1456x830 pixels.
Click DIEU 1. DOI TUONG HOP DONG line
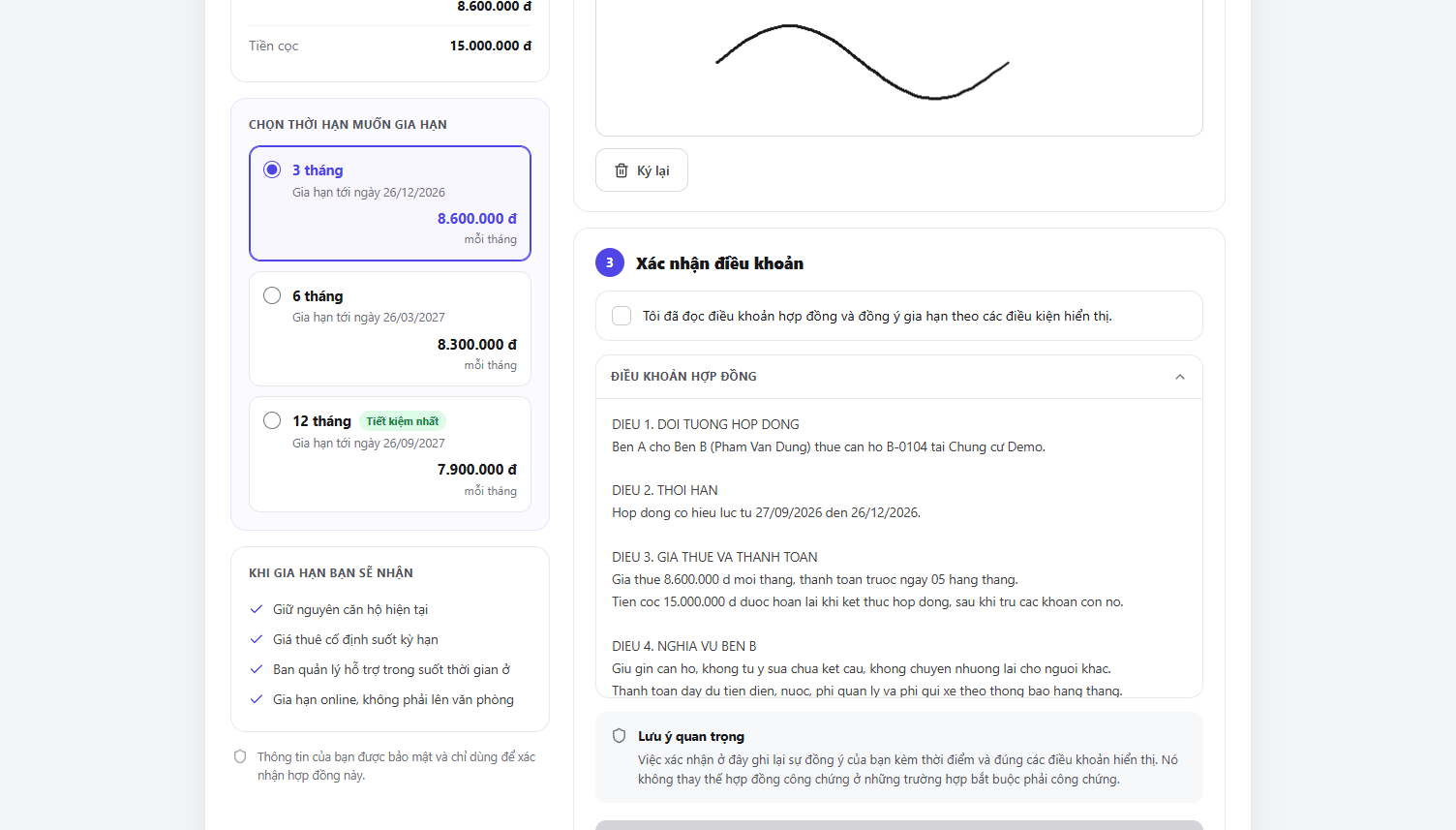click(x=706, y=424)
